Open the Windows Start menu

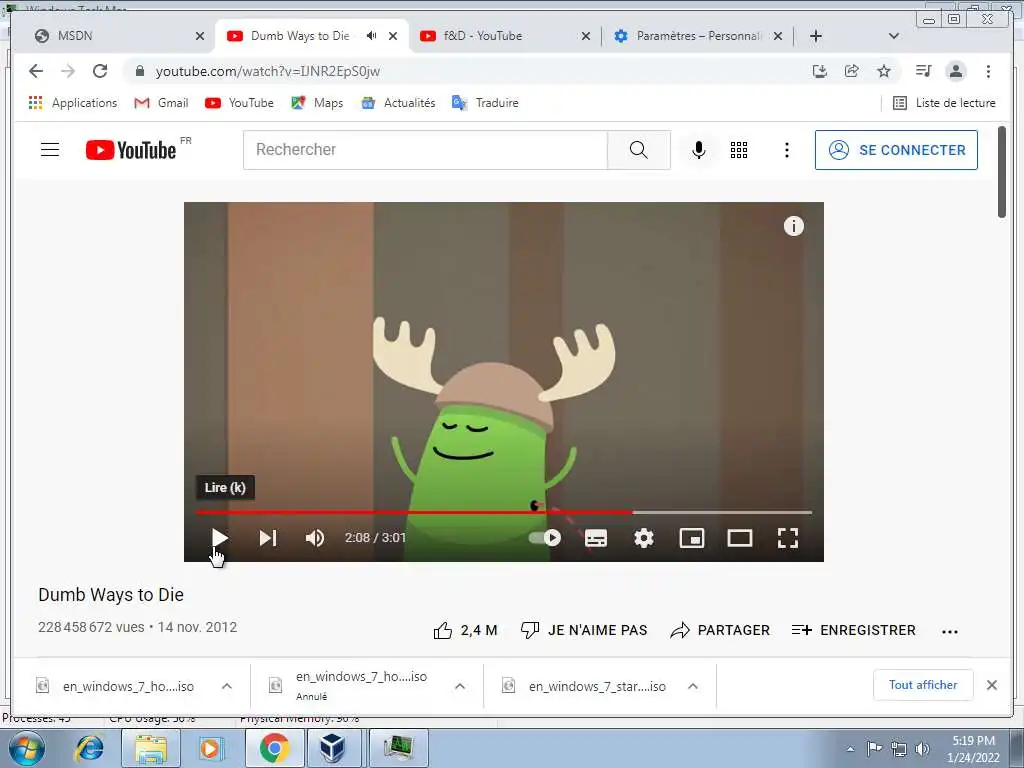26,748
